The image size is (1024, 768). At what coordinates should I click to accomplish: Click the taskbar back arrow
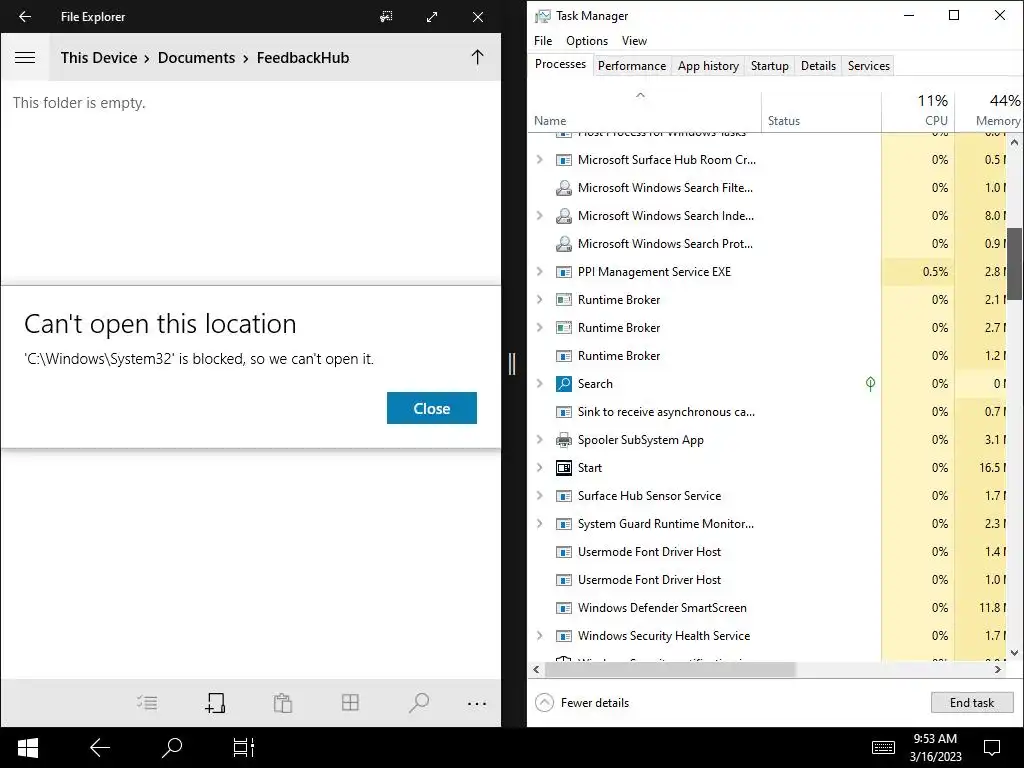(99, 748)
